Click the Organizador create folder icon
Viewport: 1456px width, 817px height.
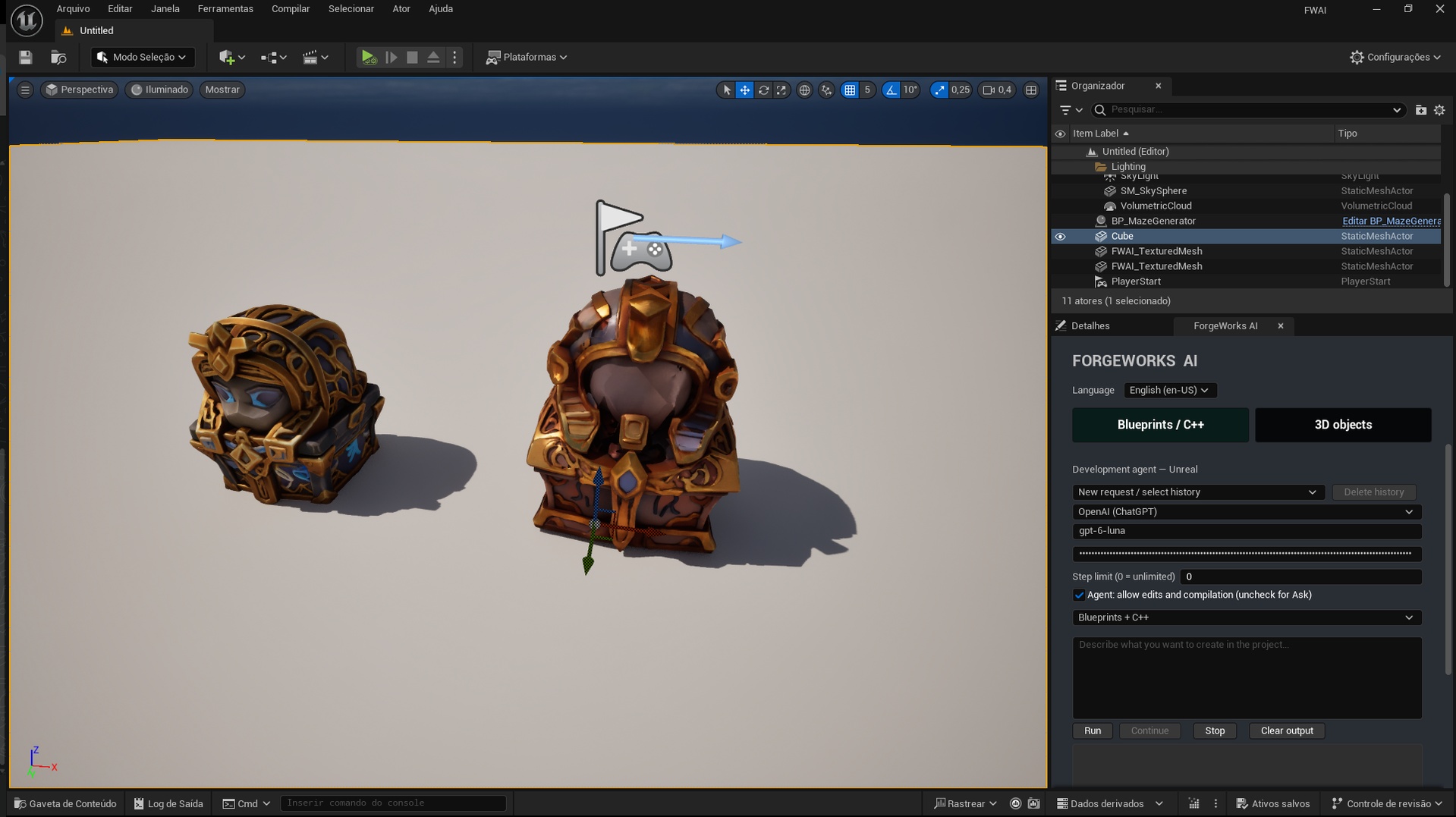[x=1420, y=110]
